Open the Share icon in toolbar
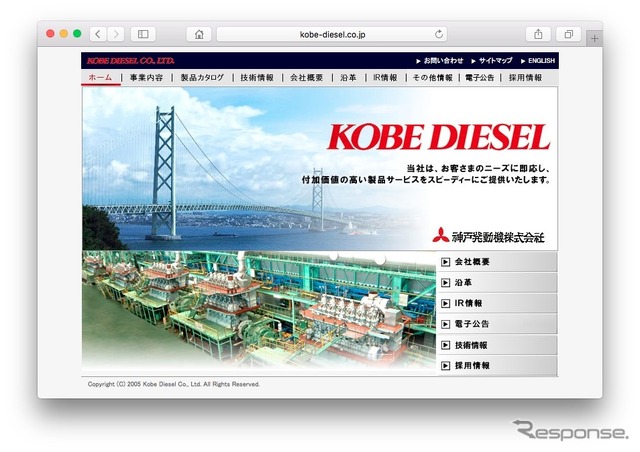The height and width of the screenshot is (452, 640). (538, 34)
